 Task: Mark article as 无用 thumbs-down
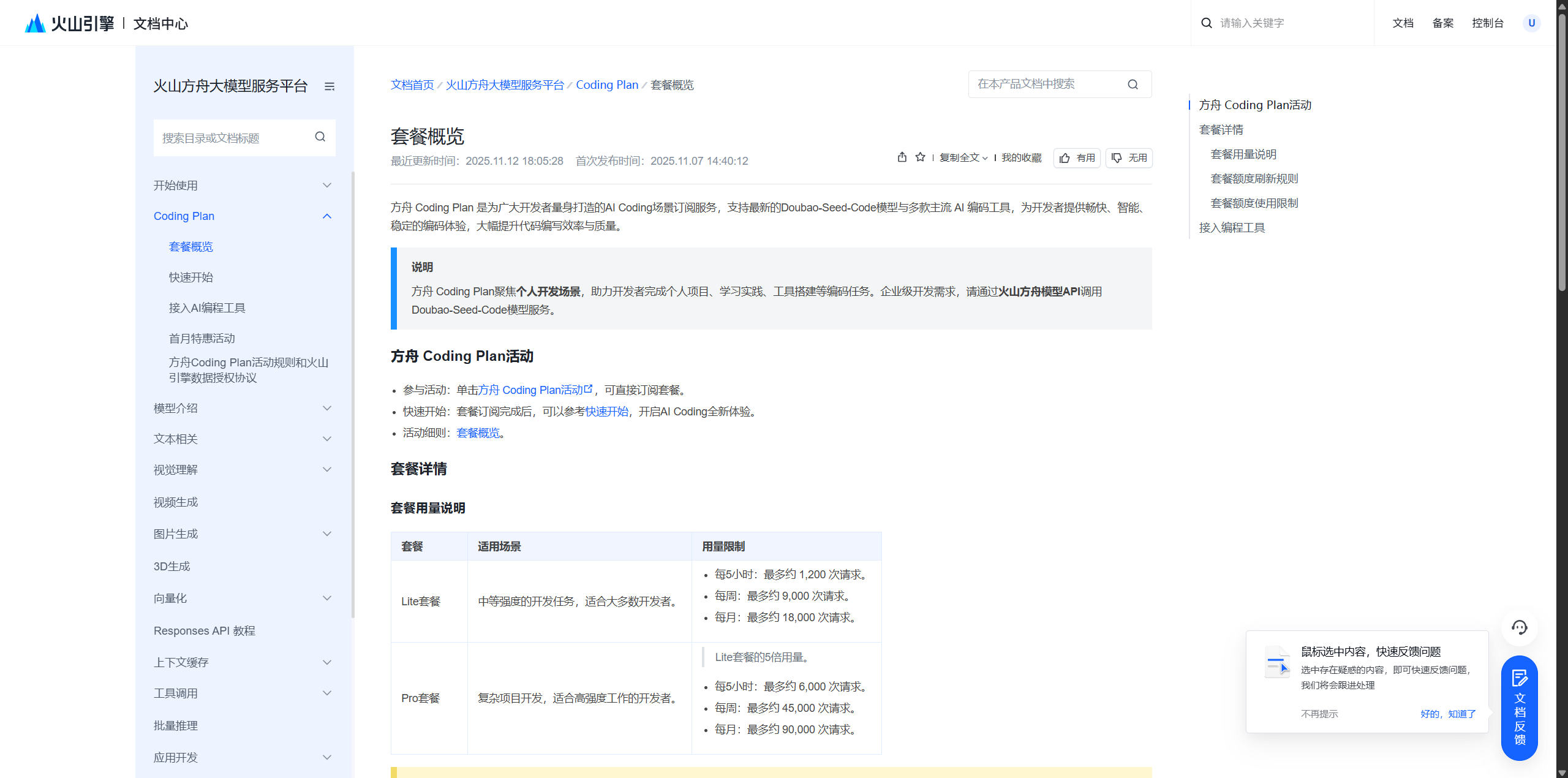(x=1129, y=158)
